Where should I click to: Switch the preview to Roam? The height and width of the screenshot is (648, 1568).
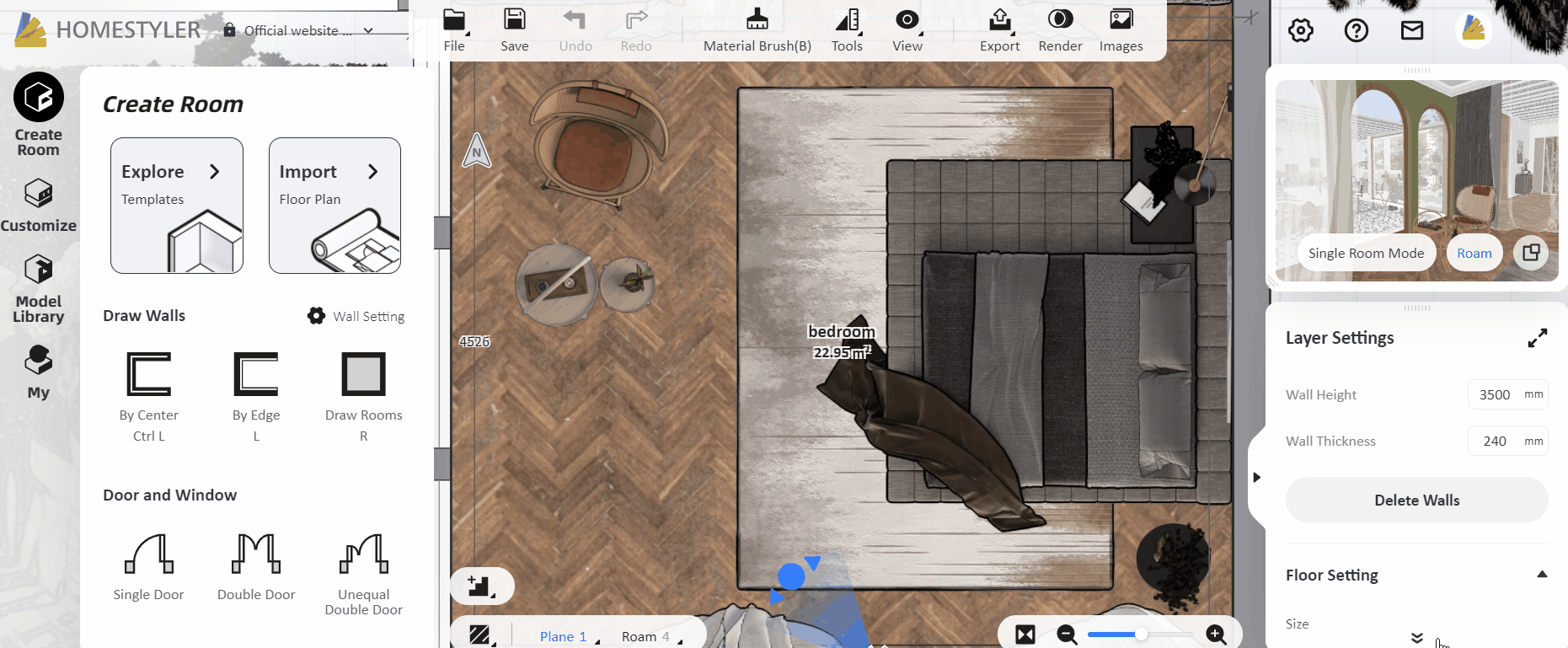click(1474, 253)
